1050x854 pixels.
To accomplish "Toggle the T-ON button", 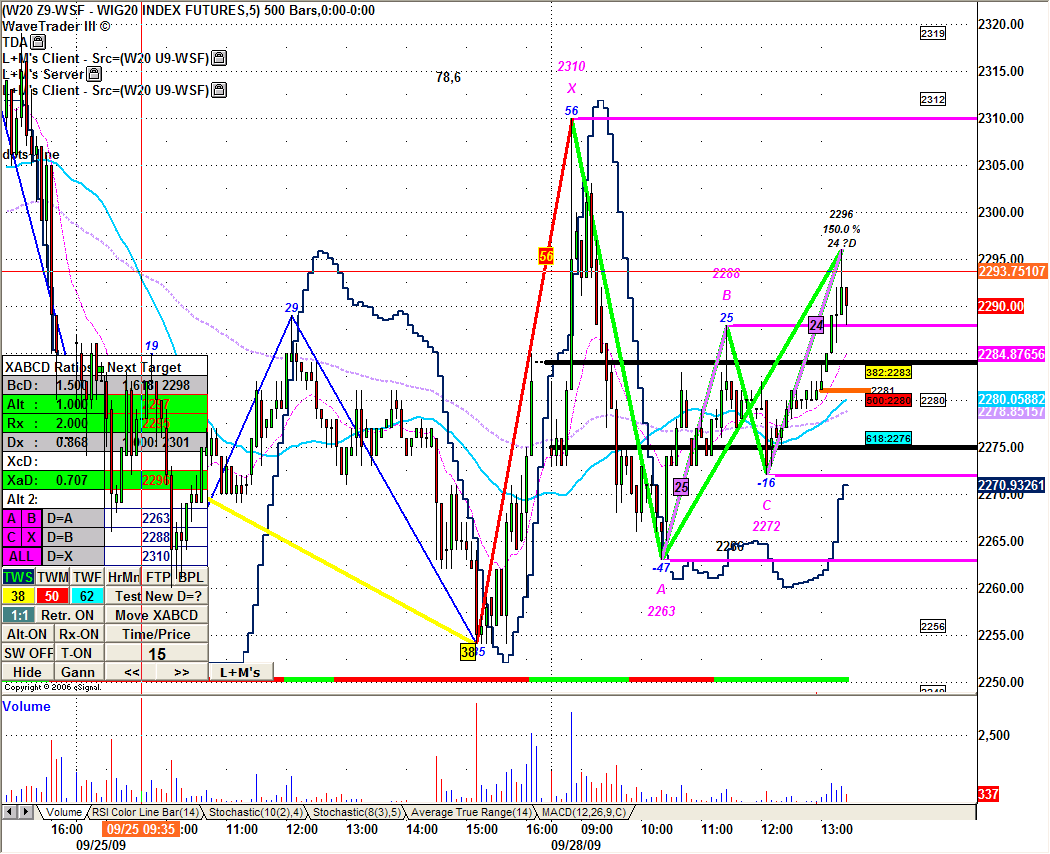I will 78,653.
